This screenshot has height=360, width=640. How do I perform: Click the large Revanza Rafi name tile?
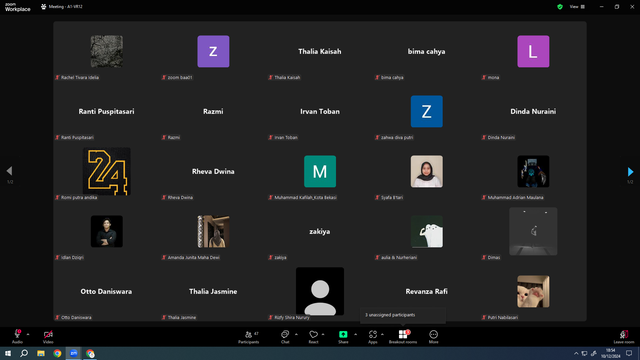[x=427, y=291]
